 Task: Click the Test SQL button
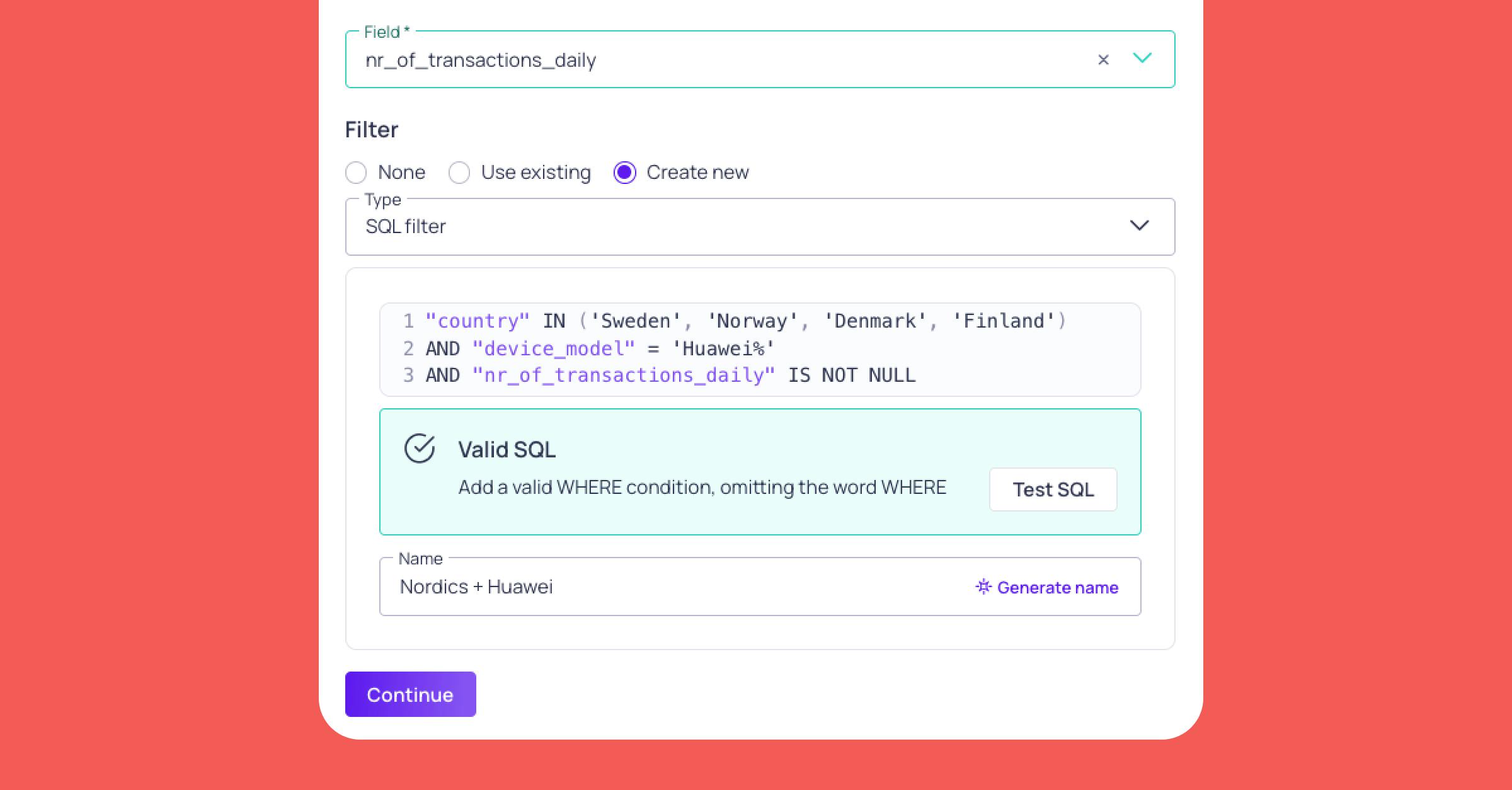[x=1053, y=489]
